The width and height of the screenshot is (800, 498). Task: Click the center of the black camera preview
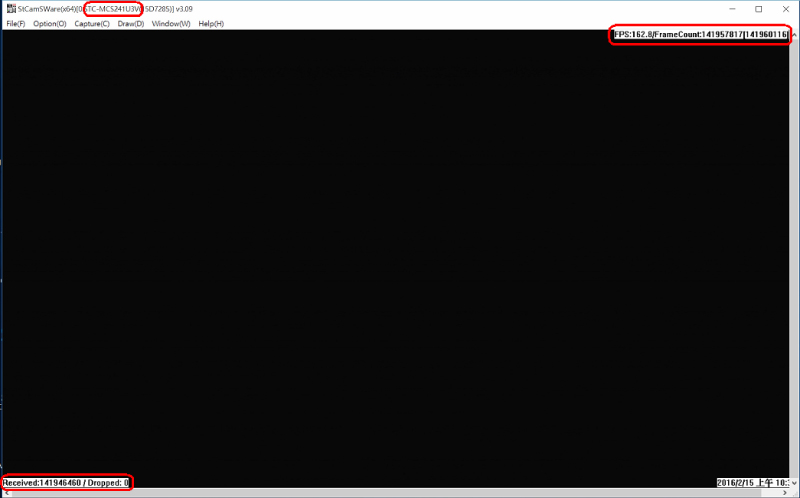tap(395, 258)
